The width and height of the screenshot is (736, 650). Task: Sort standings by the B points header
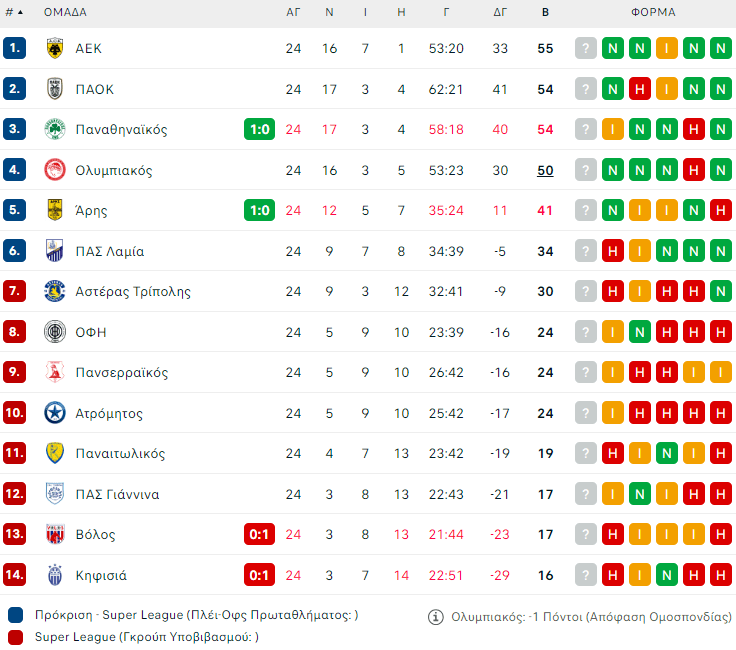click(x=545, y=13)
